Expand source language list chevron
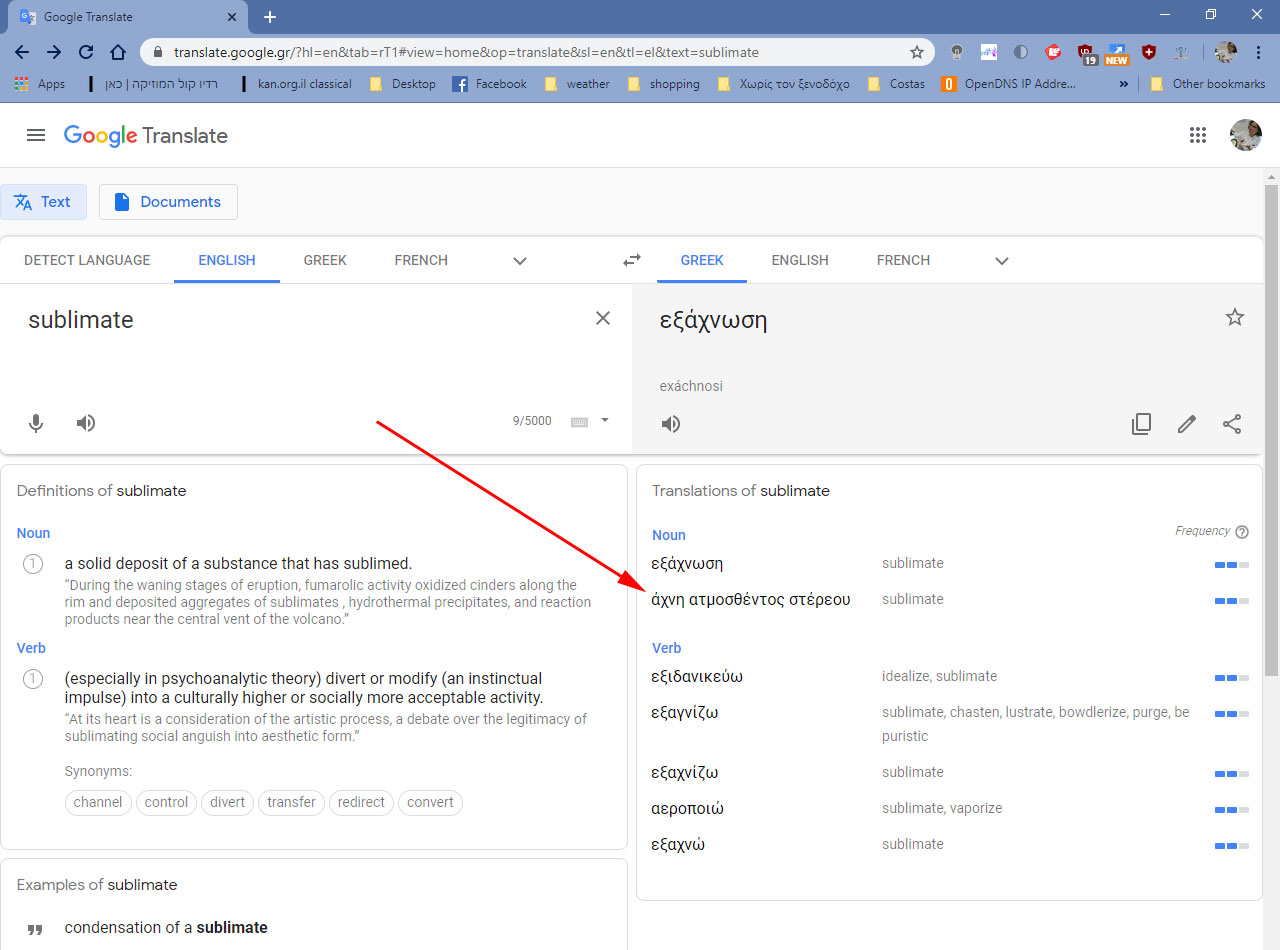The height and width of the screenshot is (950, 1280). (520, 261)
